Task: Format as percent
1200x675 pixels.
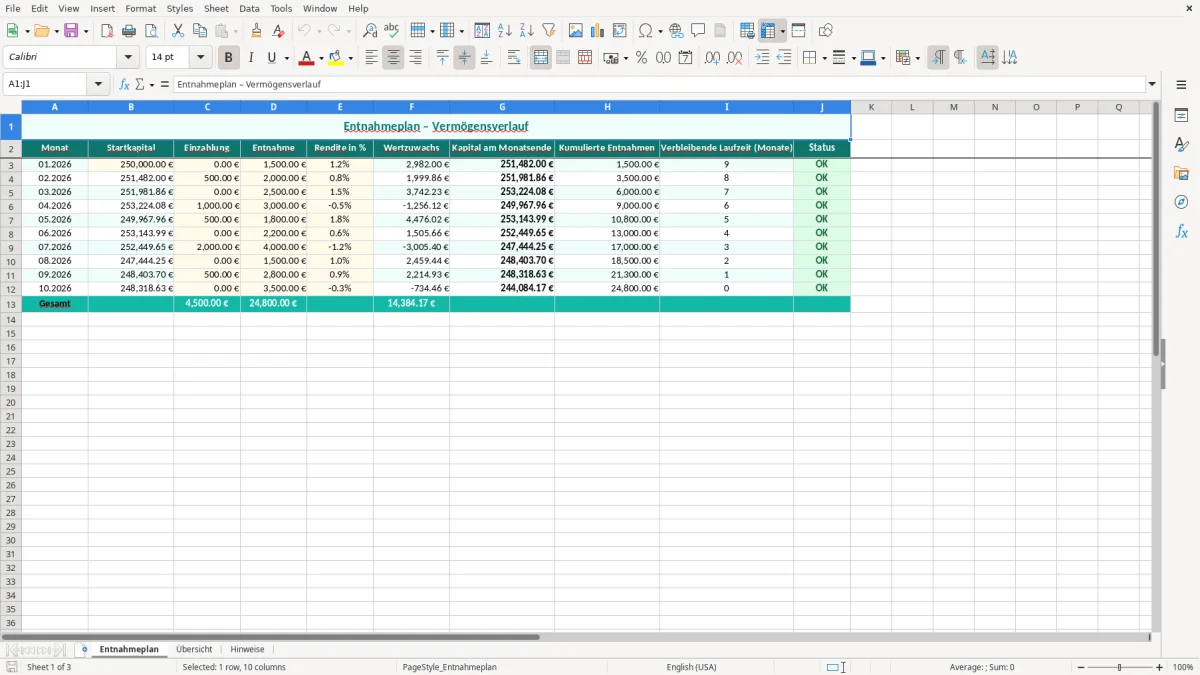Action: (x=641, y=58)
